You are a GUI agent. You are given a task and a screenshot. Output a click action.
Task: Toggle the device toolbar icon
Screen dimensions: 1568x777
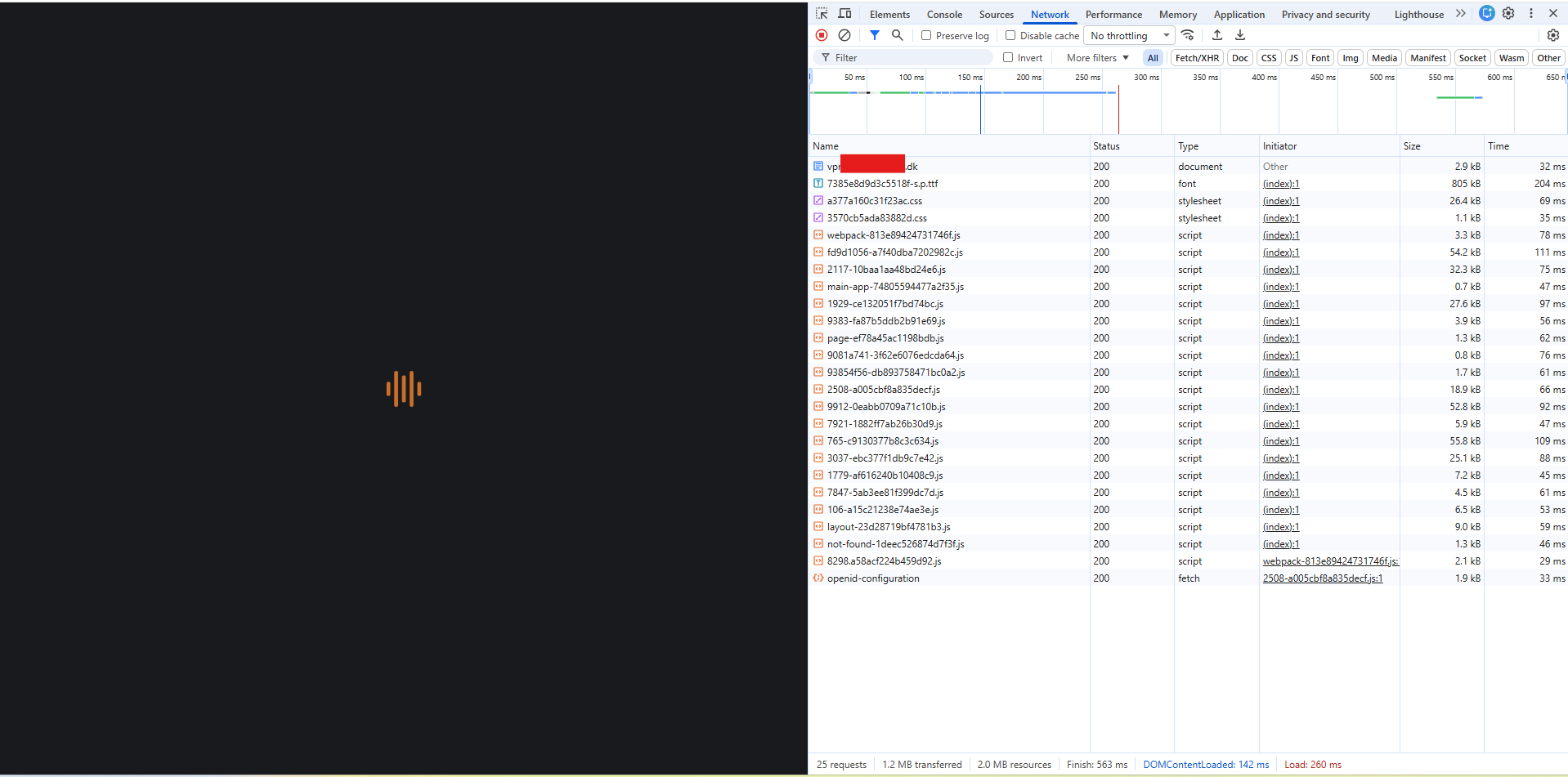(x=845, y=14)
